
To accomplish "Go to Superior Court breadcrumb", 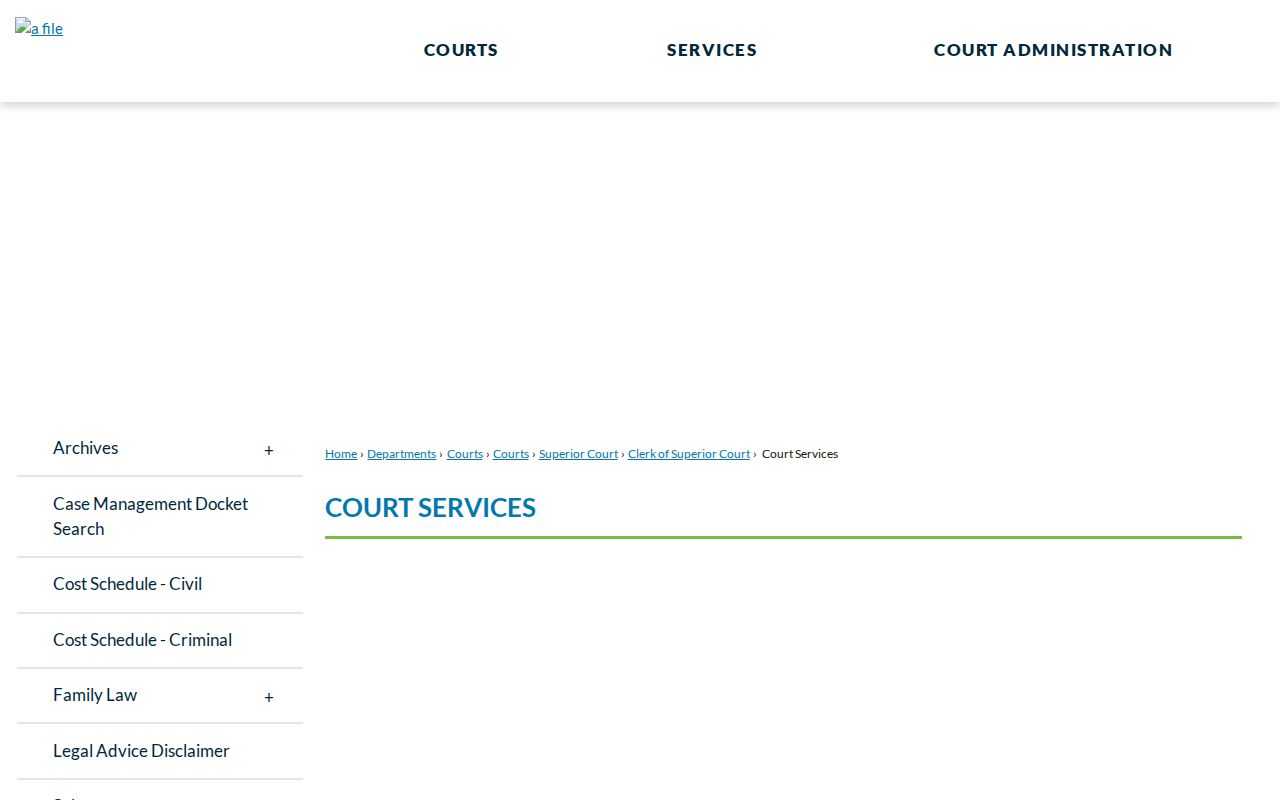I will [579, 454].
